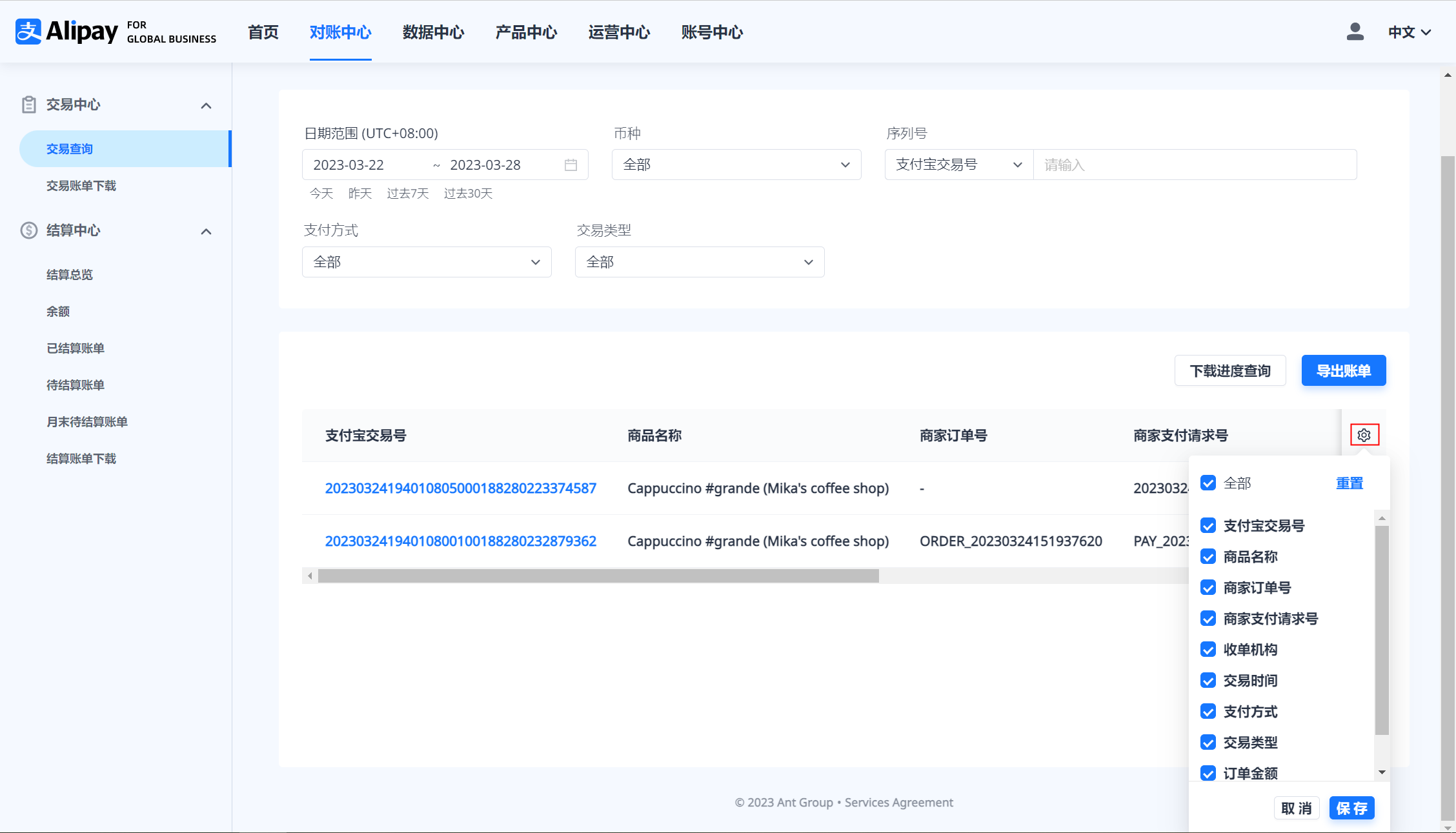Open transaction 2023032419401080500018828022337​4587 link
The image size is (1456, 833).
[x=460, y=488]
